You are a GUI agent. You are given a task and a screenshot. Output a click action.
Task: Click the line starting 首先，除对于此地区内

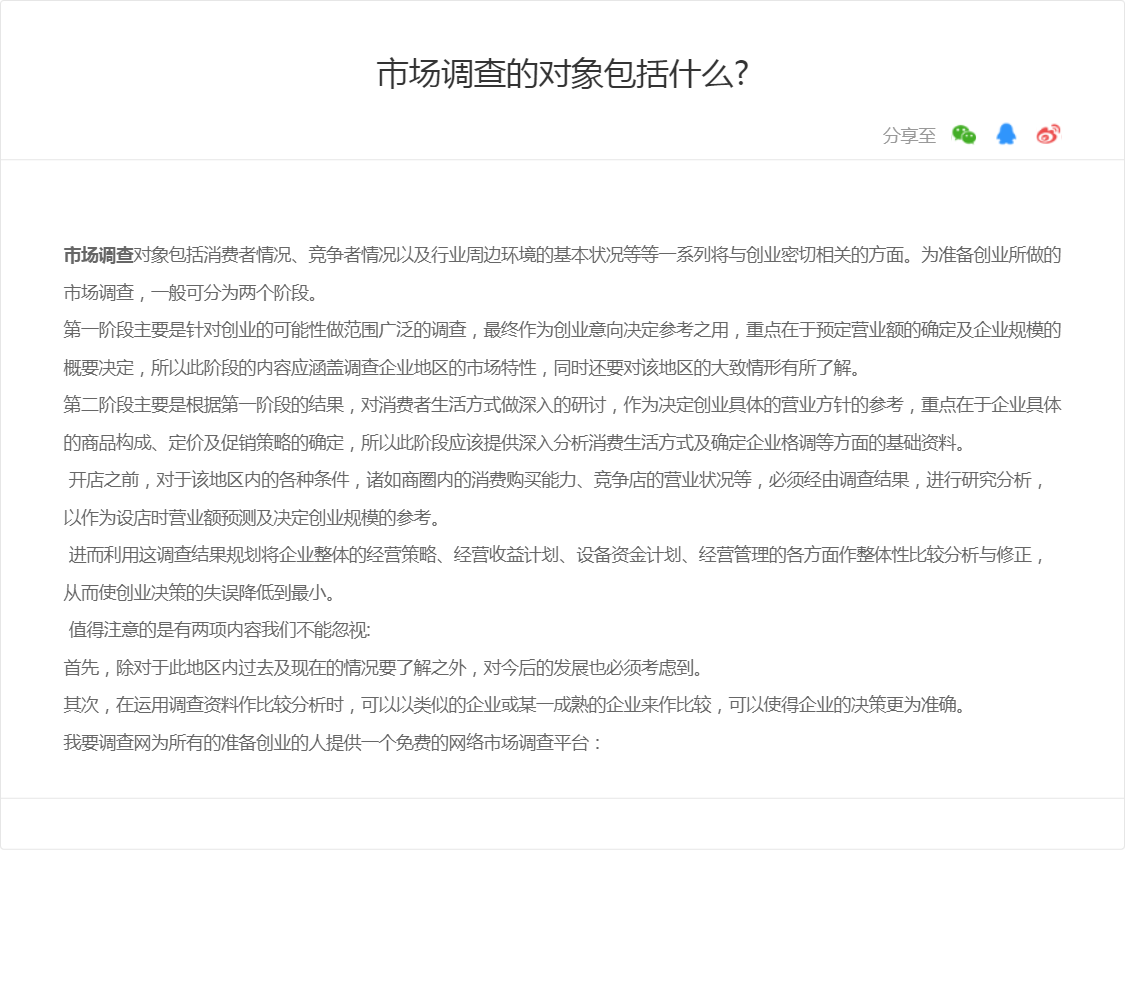[x=386, y=668]
